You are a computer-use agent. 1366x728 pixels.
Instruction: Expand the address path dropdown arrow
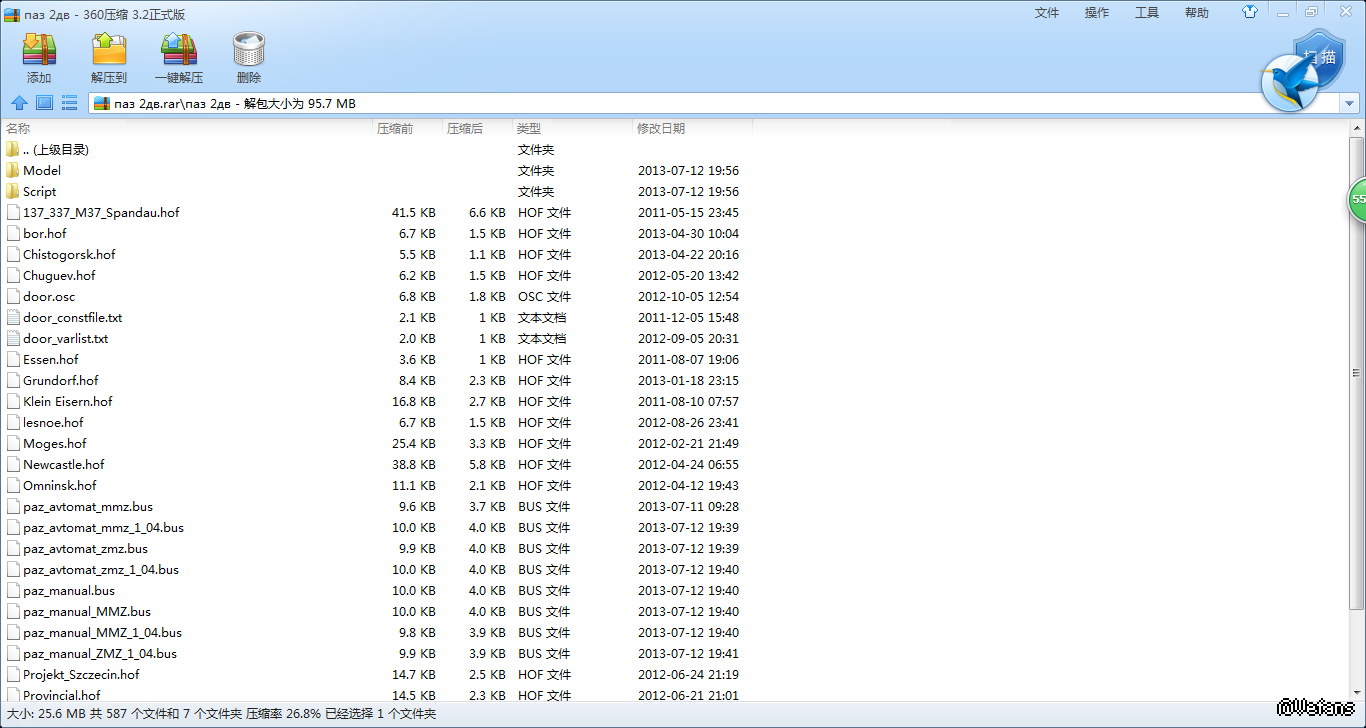[x=1350, y=104]
